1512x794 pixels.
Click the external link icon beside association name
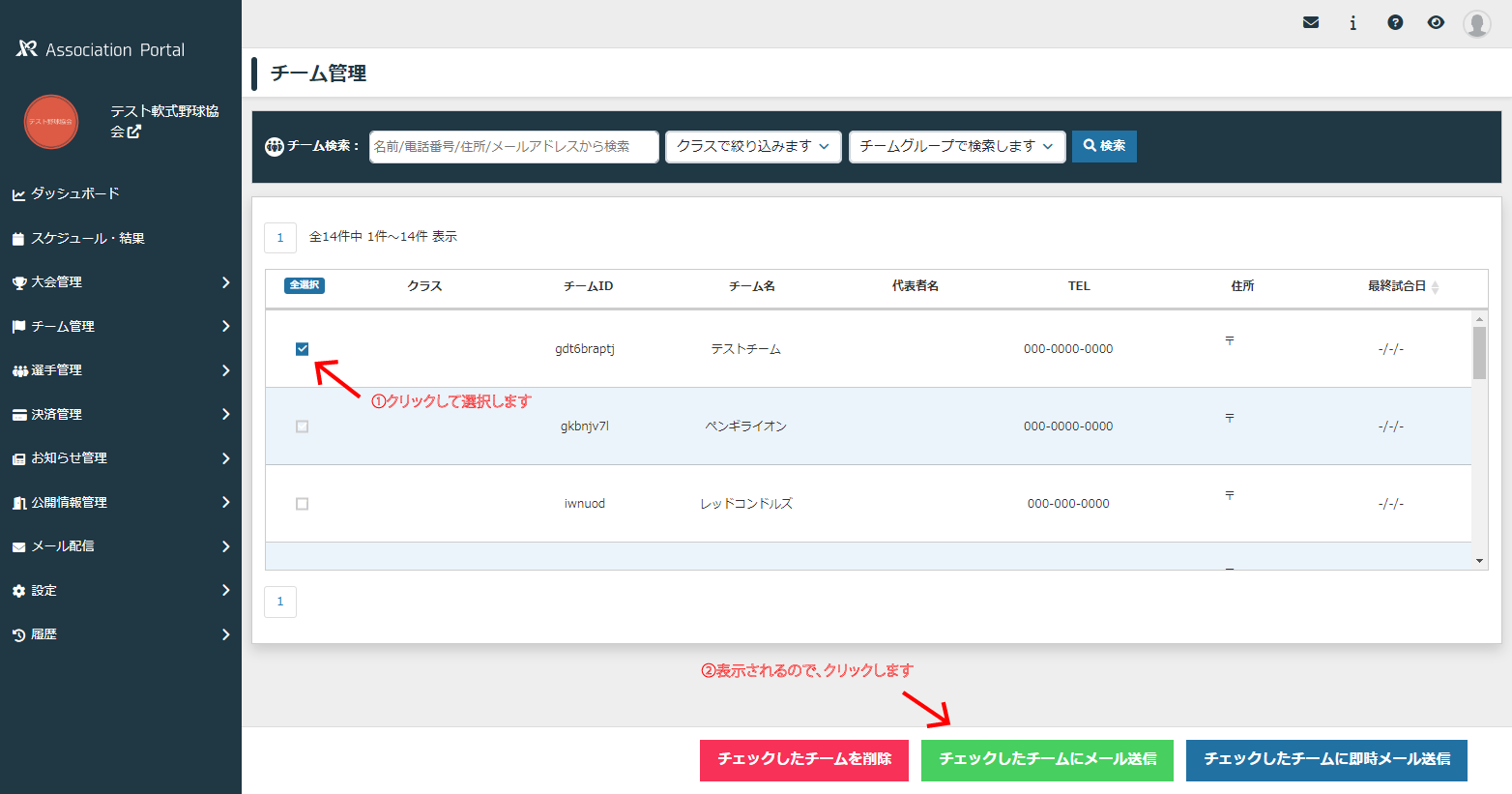(x=134, y=132)
